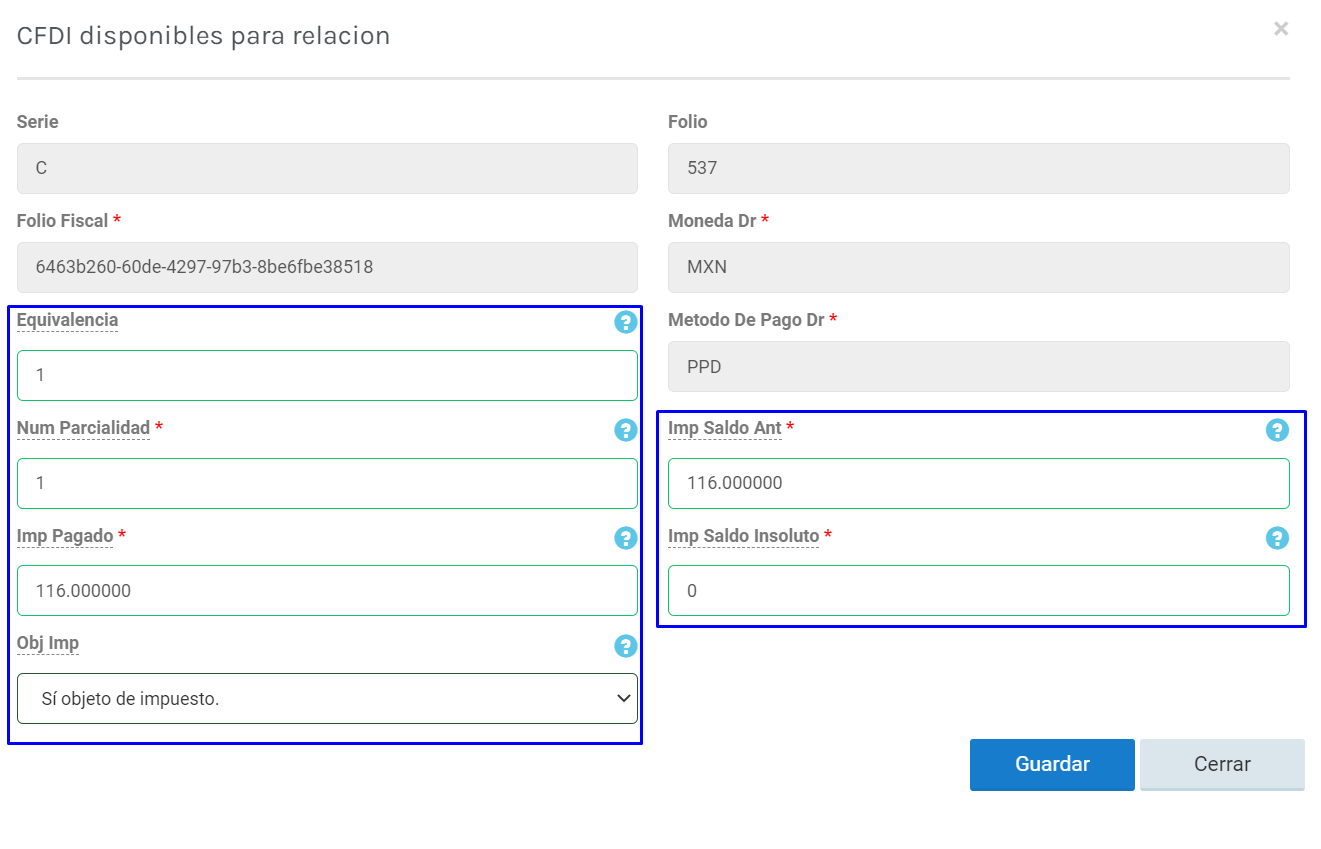Click the disabled Serie field
Screen dimensions: 1321x849
[327, 168]
